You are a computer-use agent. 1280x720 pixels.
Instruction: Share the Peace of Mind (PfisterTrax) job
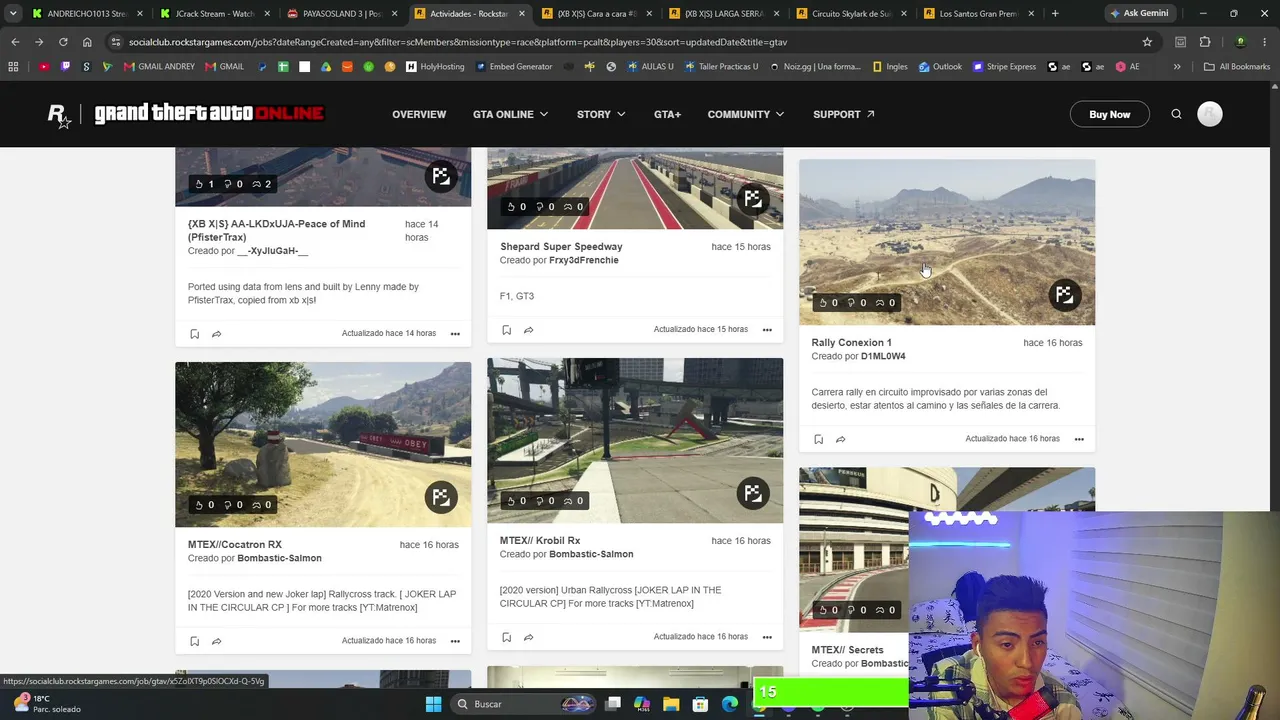[216, 334]
